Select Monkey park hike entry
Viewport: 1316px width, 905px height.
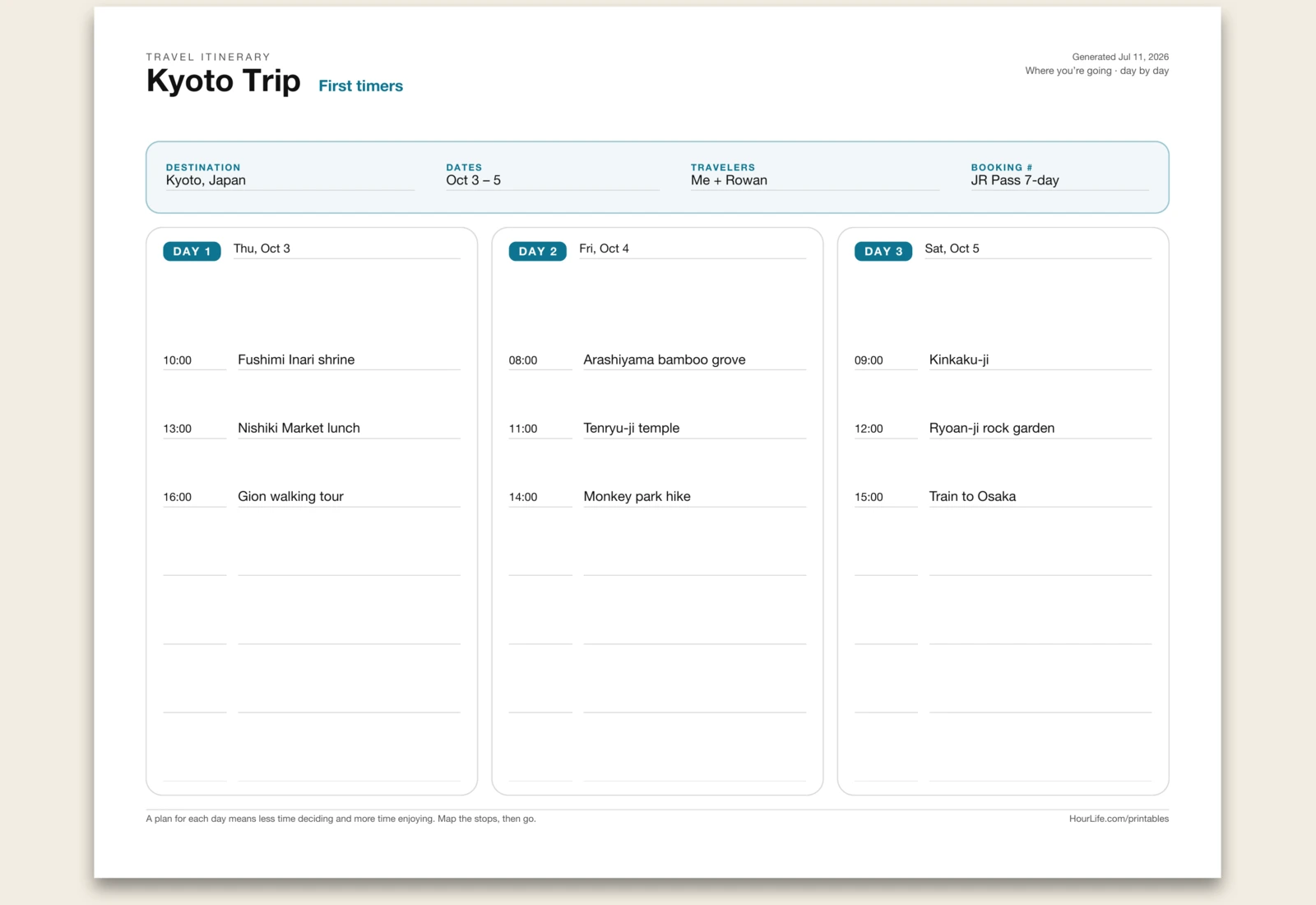(x=694, y=496)
